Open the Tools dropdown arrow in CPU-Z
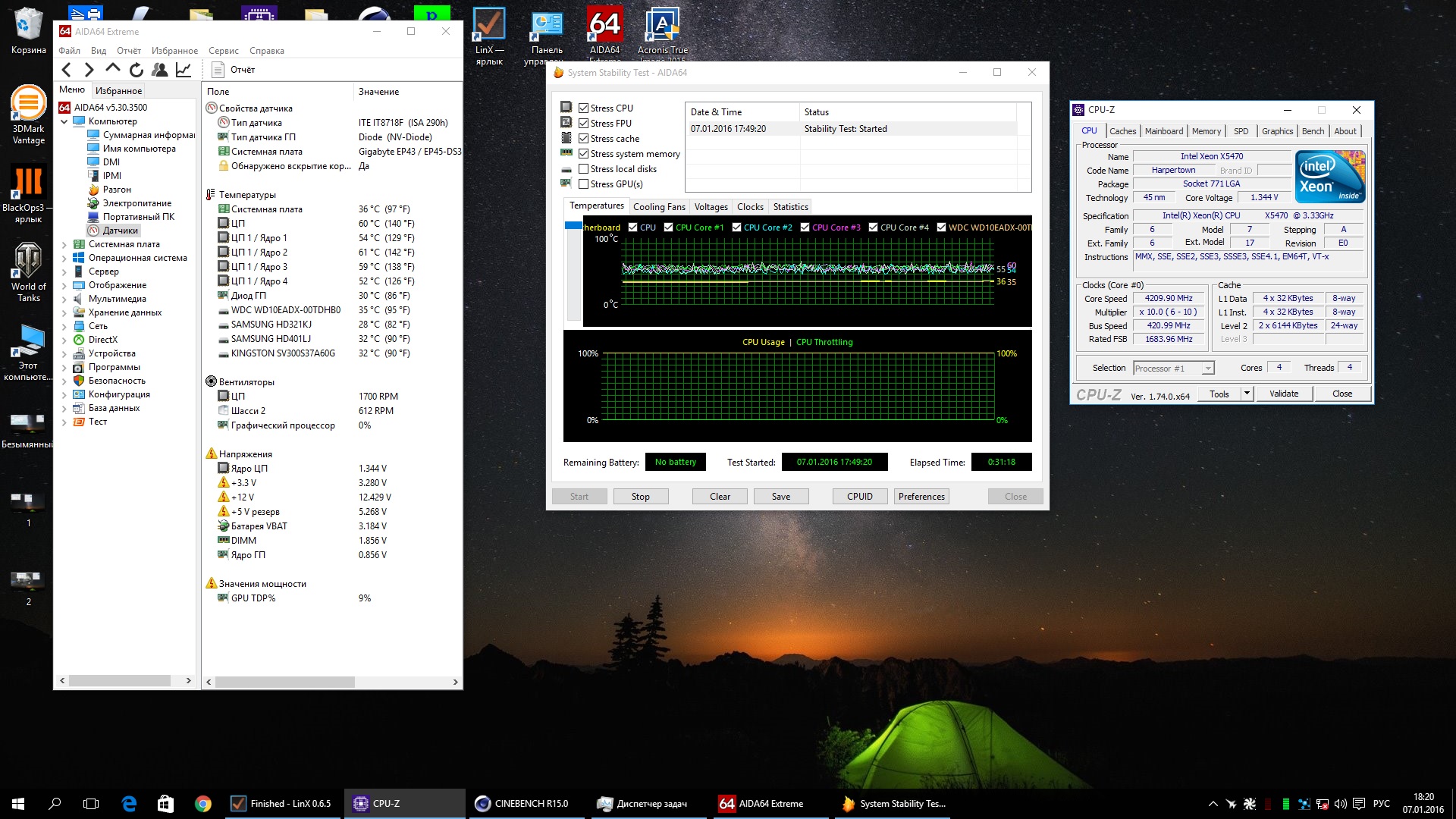 point(1247,394)
